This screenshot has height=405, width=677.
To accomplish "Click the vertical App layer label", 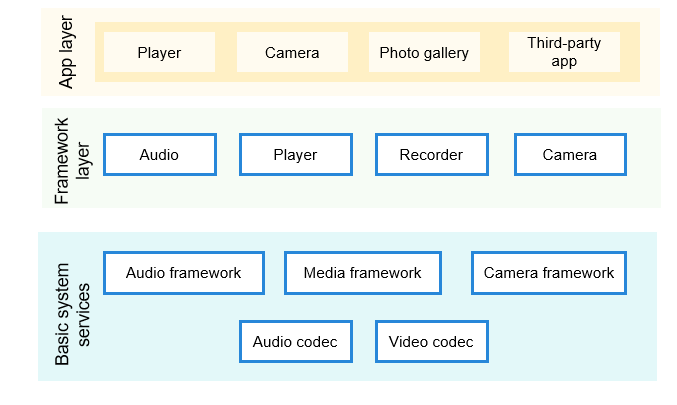I will click(67, 52).
